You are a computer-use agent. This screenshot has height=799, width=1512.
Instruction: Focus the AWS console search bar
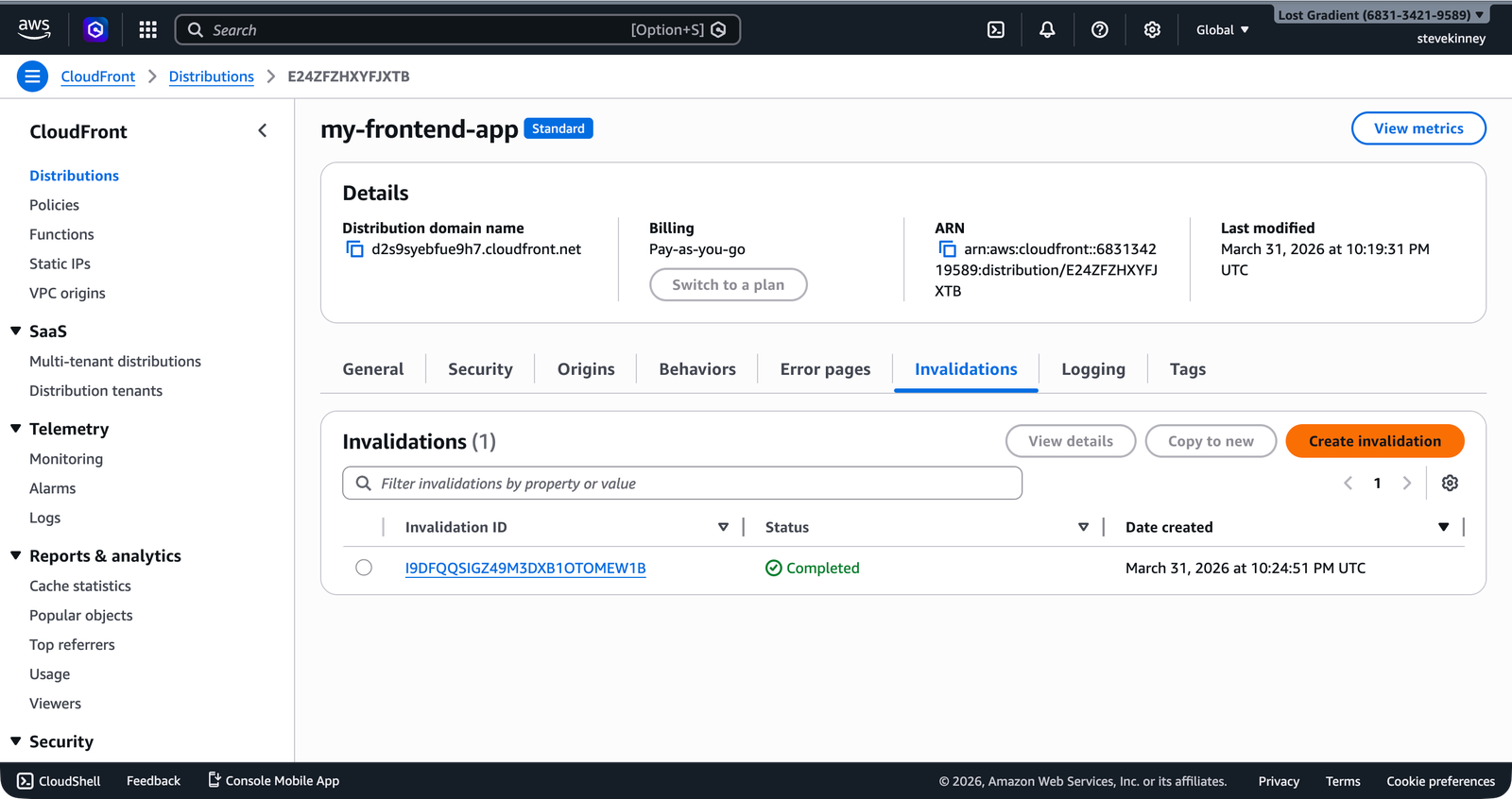(x=457, y=29)
